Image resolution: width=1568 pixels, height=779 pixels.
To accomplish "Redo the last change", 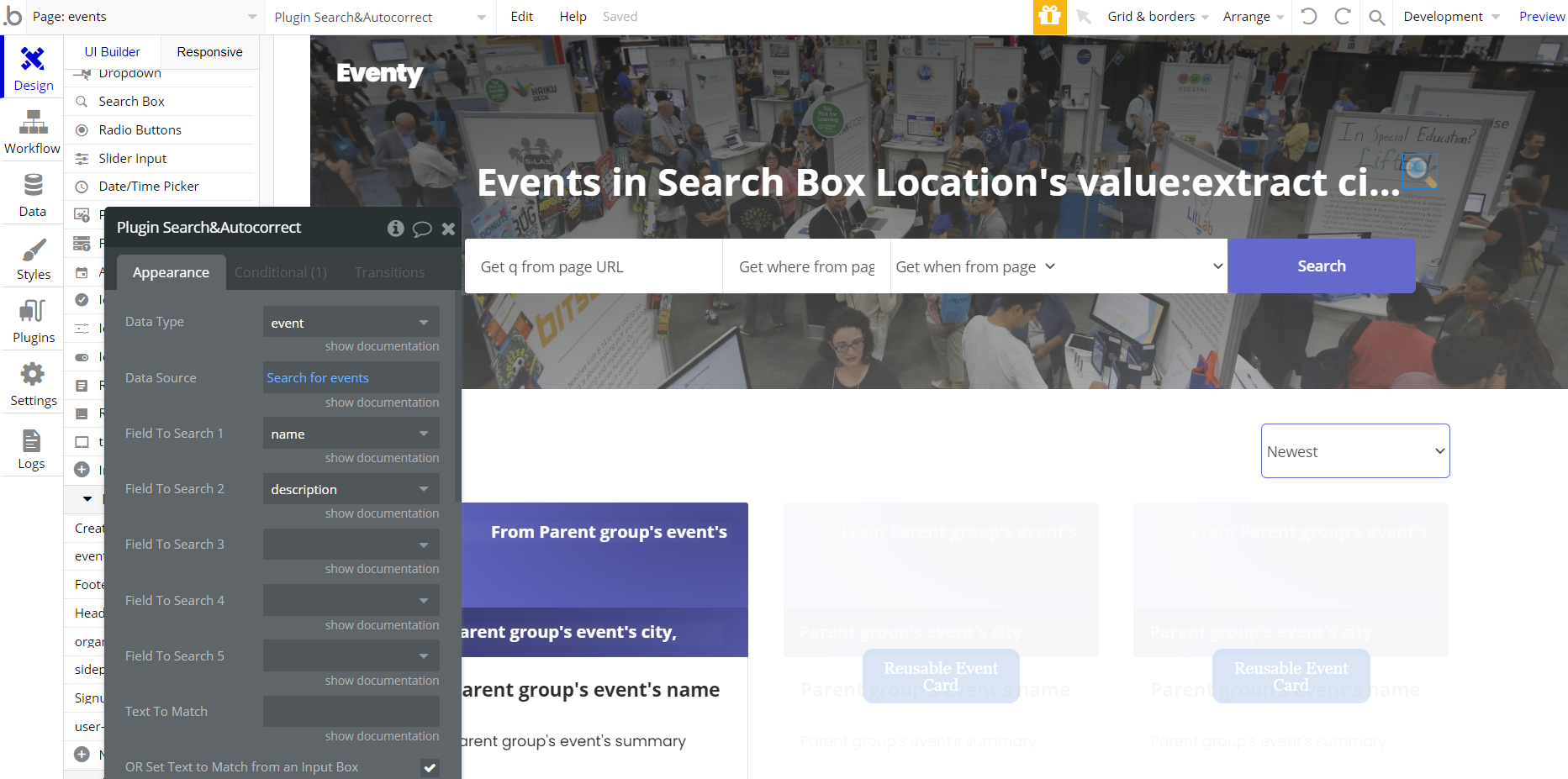I will point(1343,16).
